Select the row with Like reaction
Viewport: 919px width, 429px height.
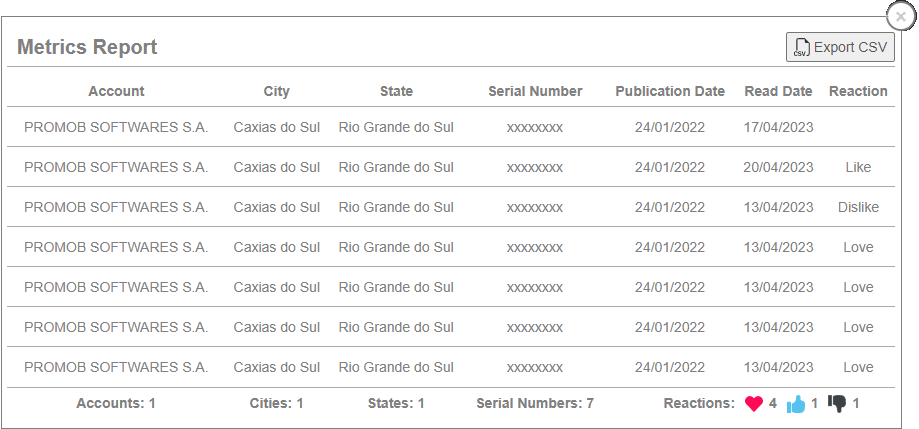pyautogui.click(x=450, y=167)
